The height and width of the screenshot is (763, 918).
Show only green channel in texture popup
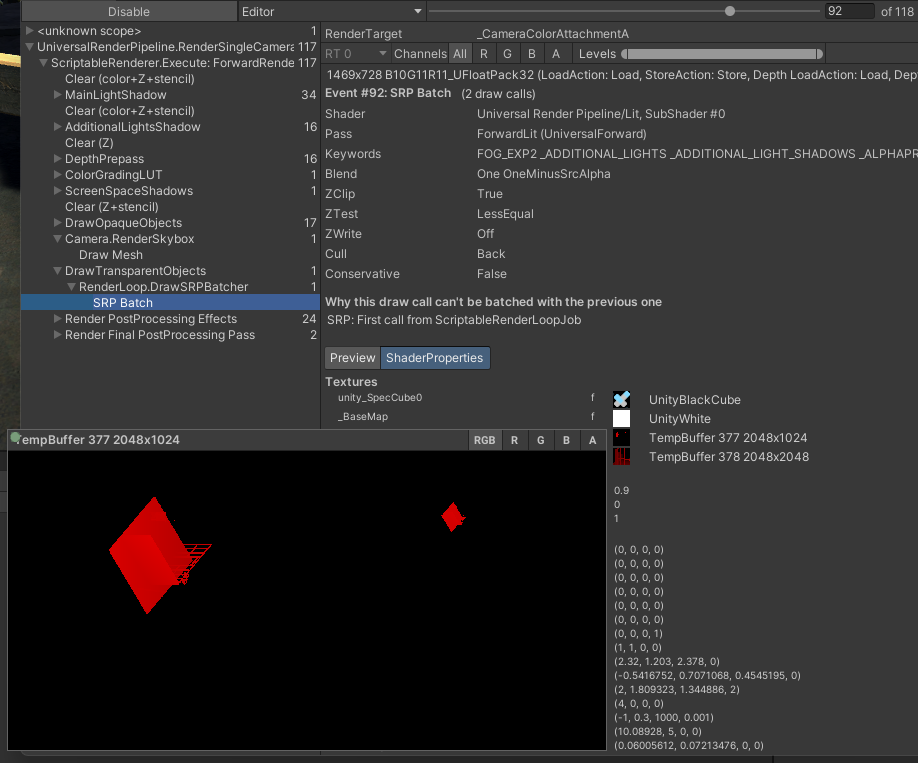(540, 440)
